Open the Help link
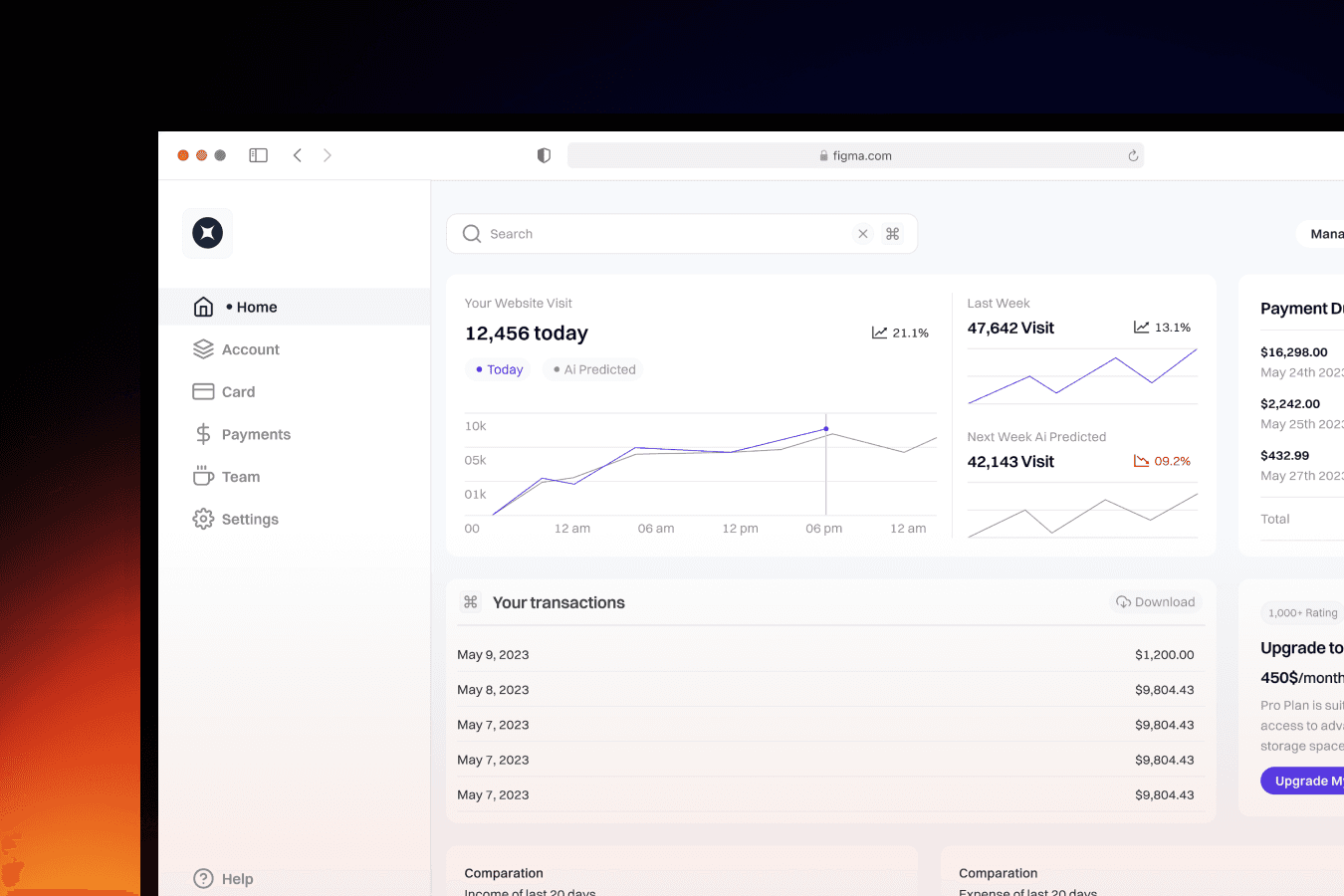1344x896 pixels. [223, 878]
